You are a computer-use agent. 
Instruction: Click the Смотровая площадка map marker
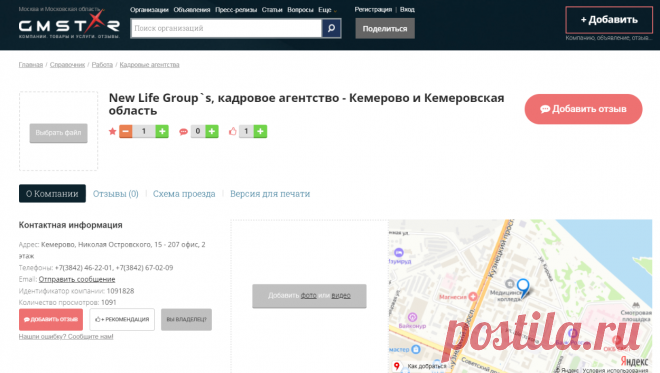coord(636,305)
